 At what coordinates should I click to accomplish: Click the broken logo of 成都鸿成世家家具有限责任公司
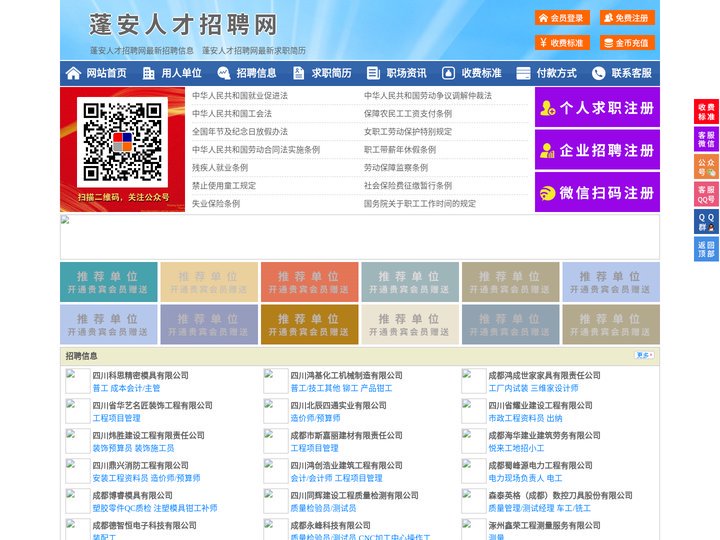(473, 381)
